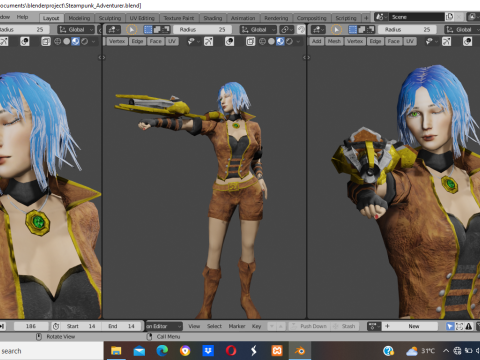Switch to the UV Editing workspace tab

(142, 18)
